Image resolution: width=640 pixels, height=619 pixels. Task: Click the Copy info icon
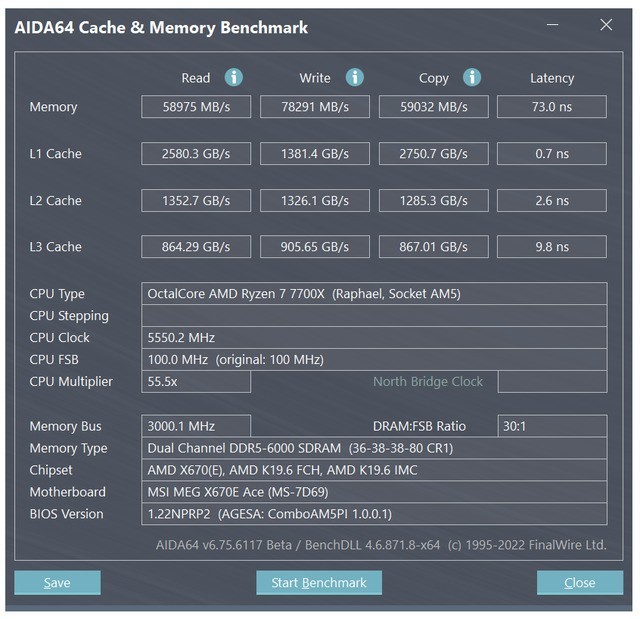[x=472, y=77]
